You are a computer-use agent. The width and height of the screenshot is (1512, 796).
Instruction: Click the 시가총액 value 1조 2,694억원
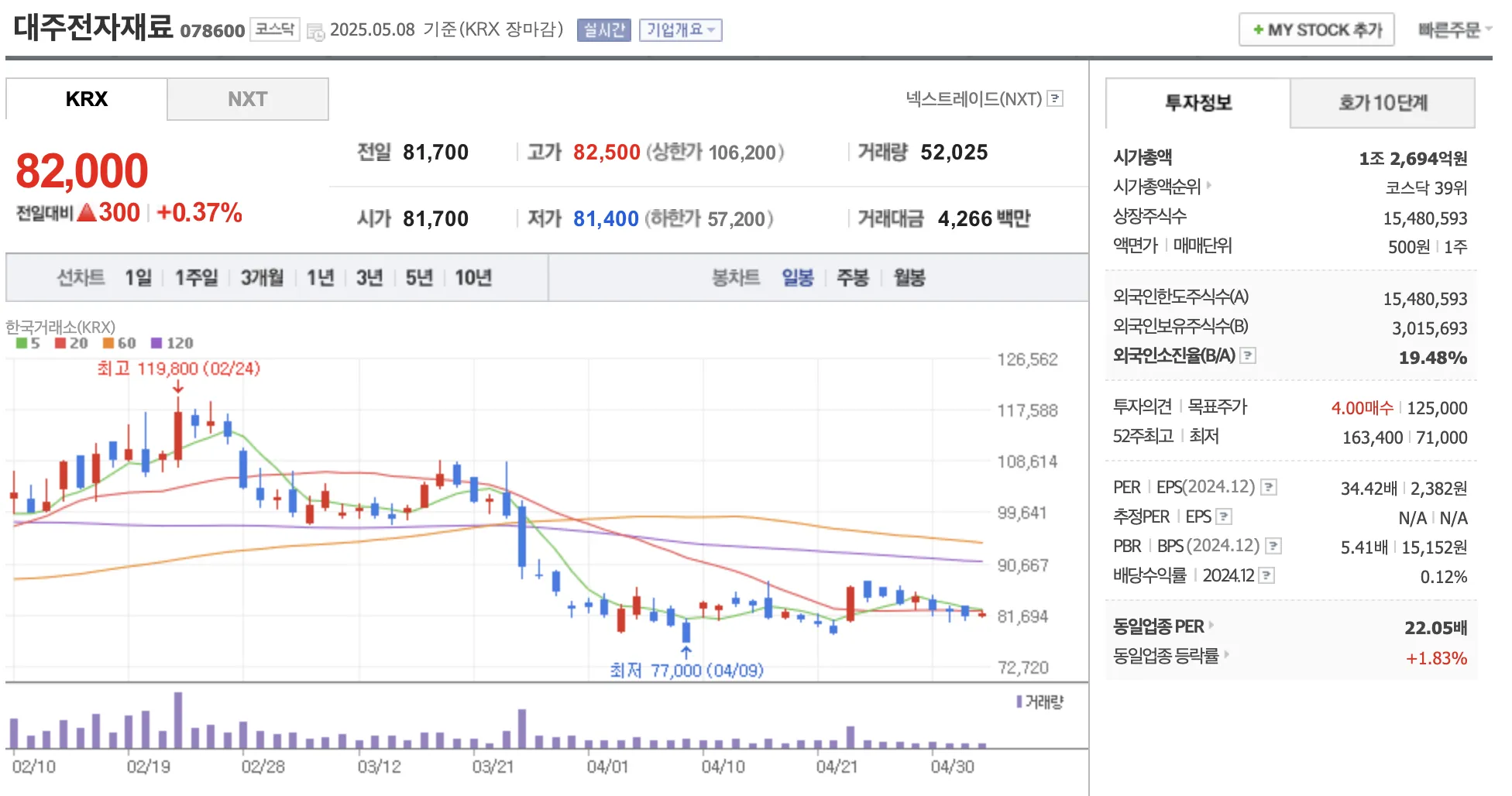pyautogui.click(x=1413, y=158)
